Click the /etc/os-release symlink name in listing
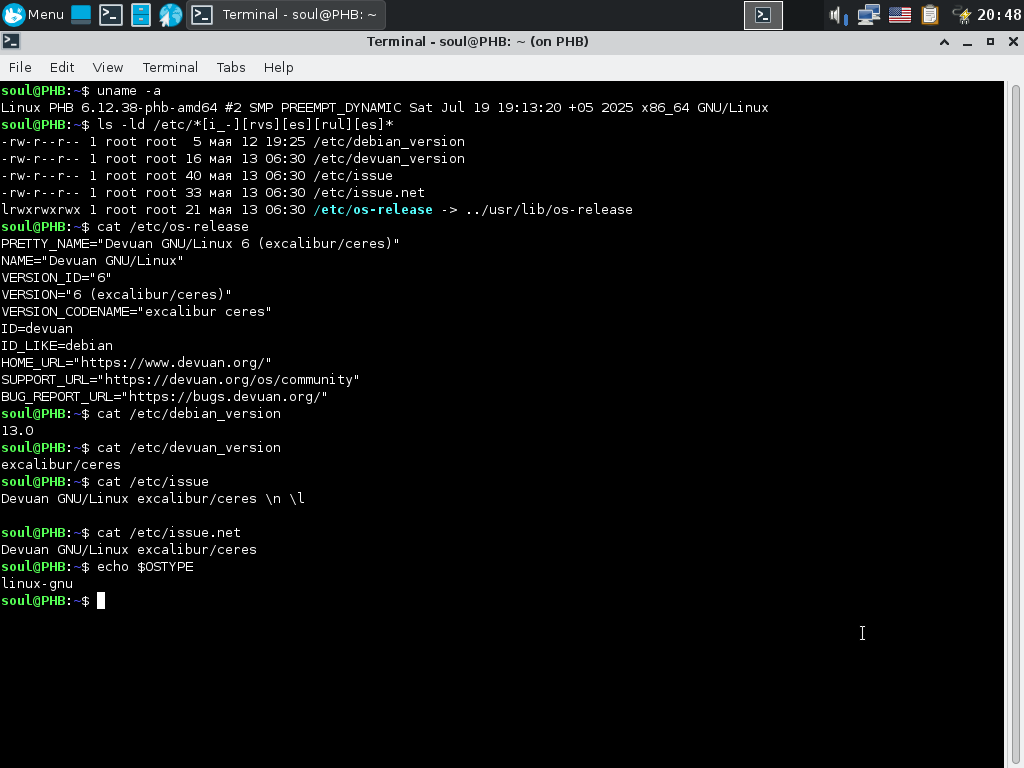 pos(373,210)
